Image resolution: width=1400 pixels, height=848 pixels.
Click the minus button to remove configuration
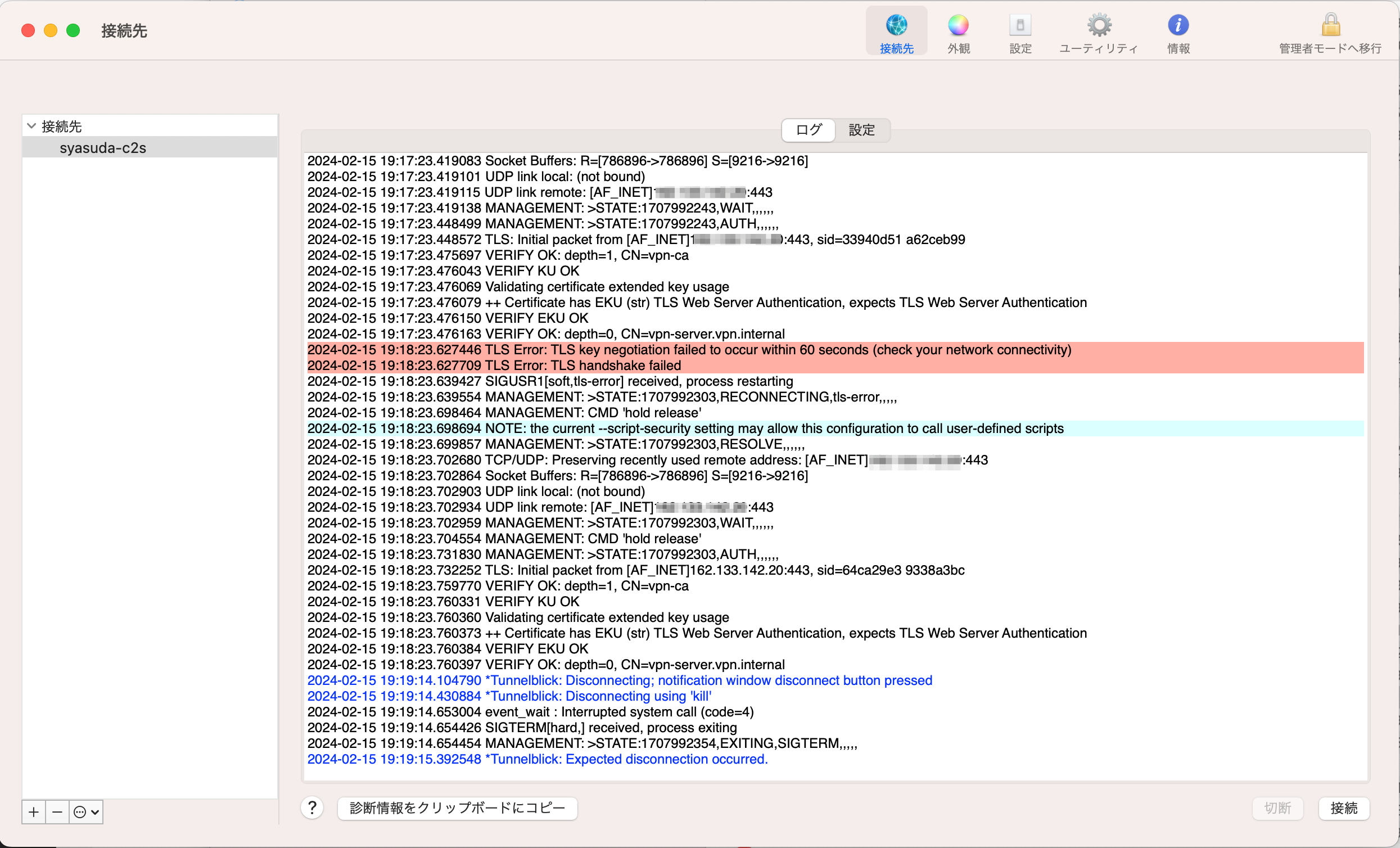57,811
